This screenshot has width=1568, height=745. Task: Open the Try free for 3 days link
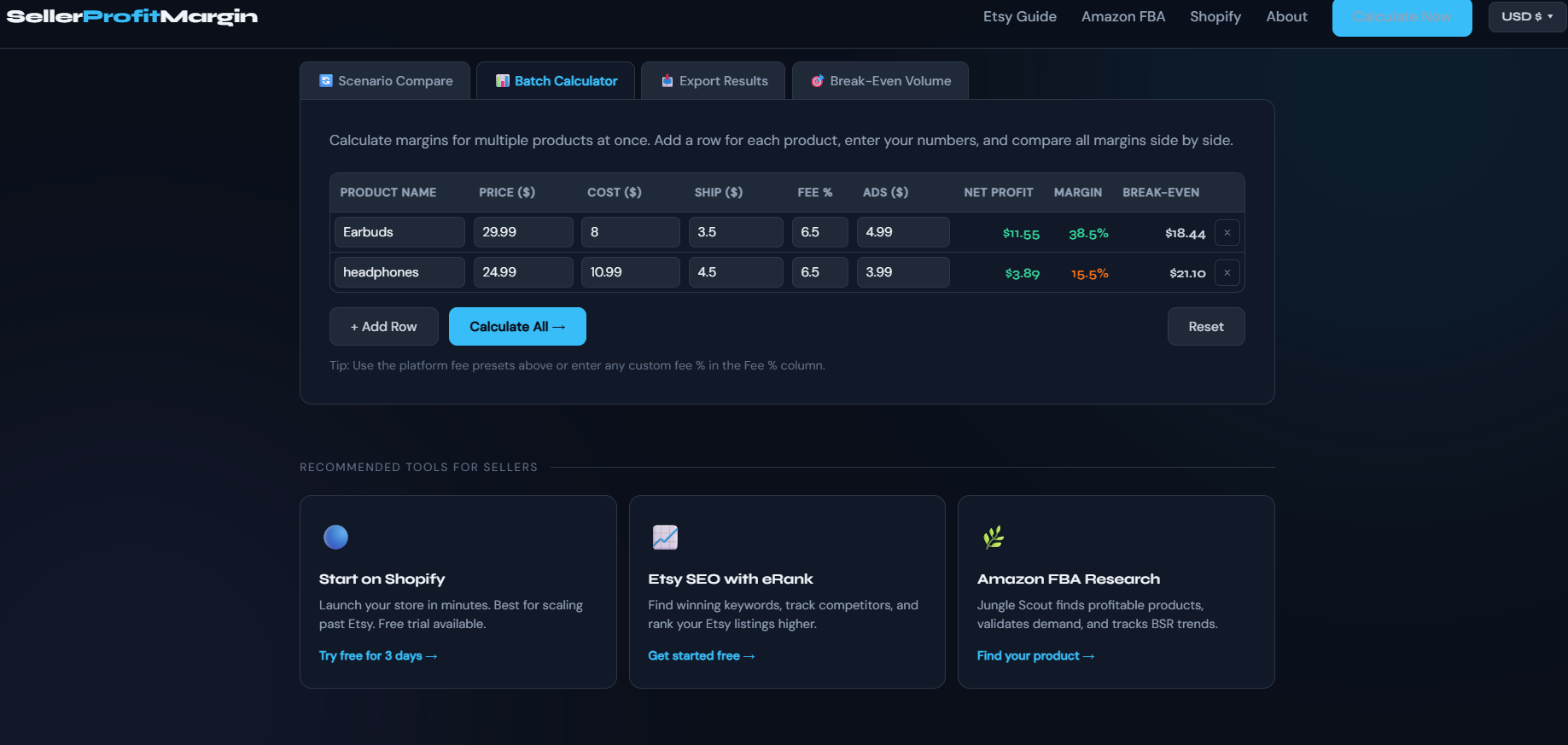[378, 655]
